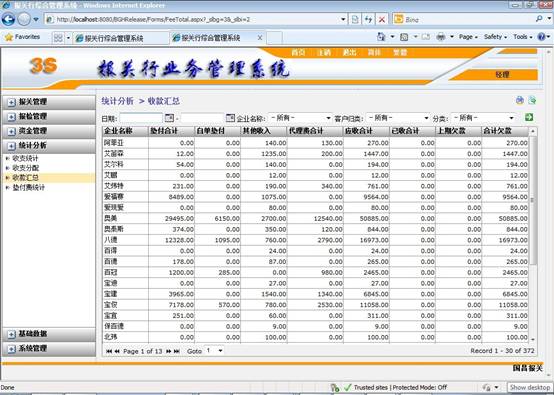The height and width of the screenshot is (395, 554).
Task: Open the 分类 dropdown
Action: [484, 118]
